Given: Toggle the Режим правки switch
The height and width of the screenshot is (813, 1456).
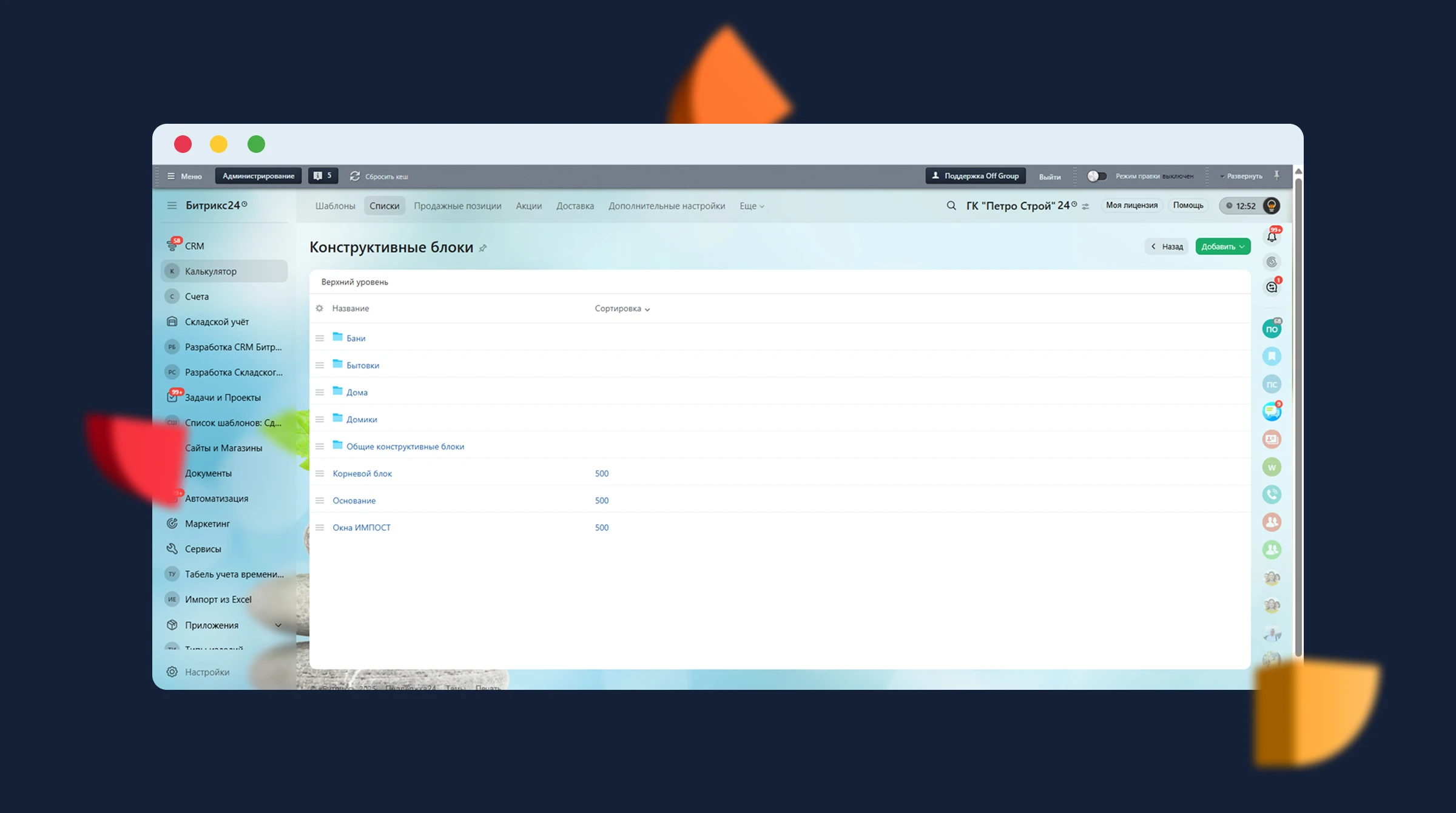Looking at the screenshot, I should click(1096, 176).
